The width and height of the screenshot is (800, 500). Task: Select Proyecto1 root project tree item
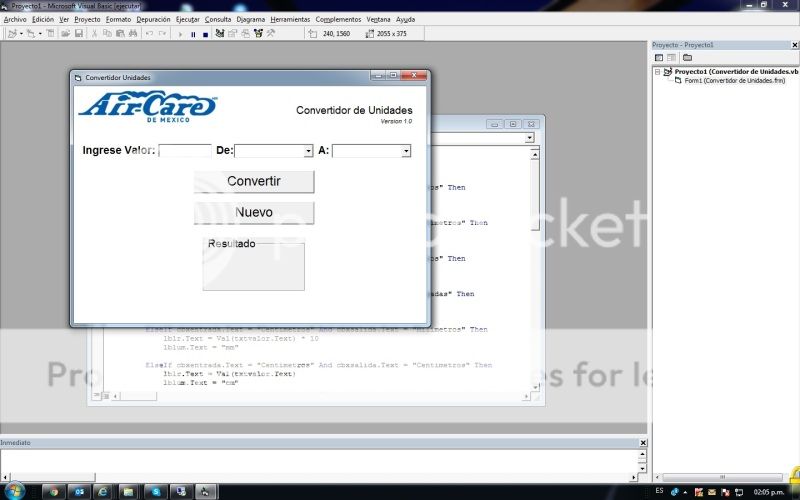pyautogui.click(x=736, y=72)
